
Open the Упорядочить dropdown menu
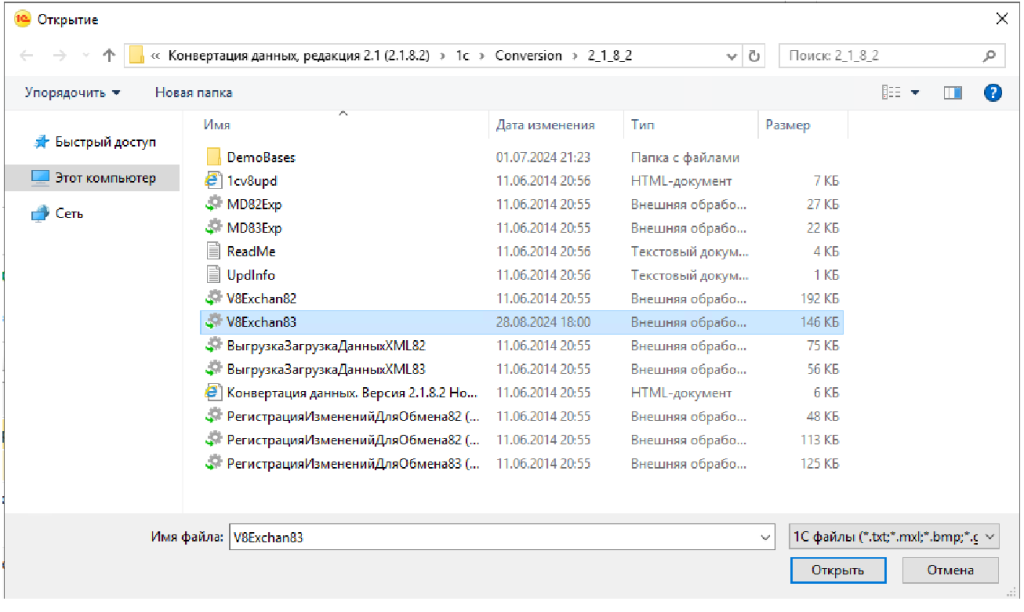pyautogui.click(x=72, y=93)
